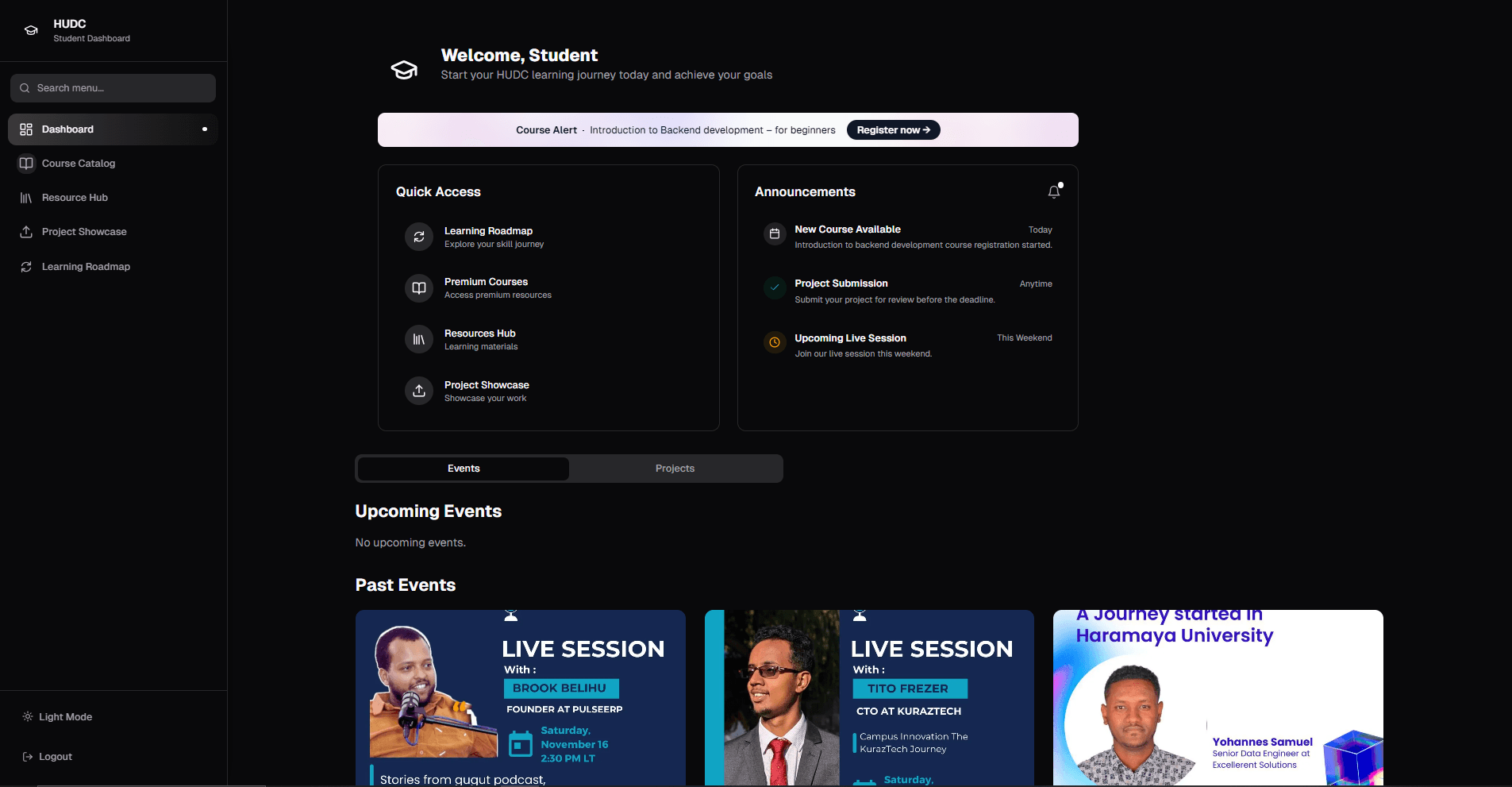Click the HUDC graduation cap logo in sidebar
This screenshot has height=787, width=1512.
31,30
